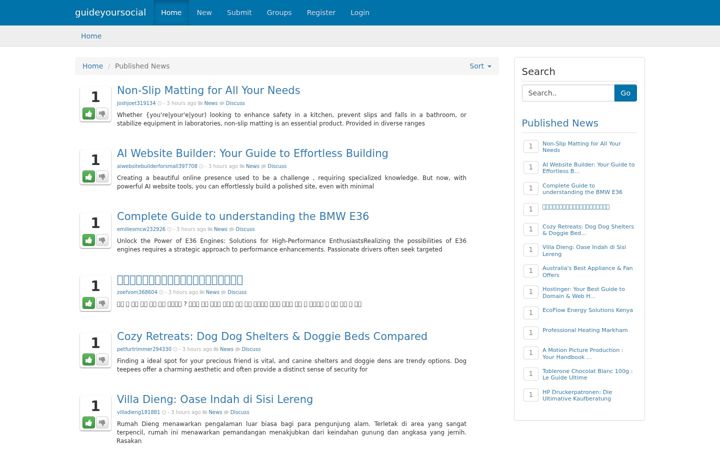Upvote "Non-Slip Matting for All Your Needs"
The width and height of the screenshot is (720, 450).
(89, 113)
